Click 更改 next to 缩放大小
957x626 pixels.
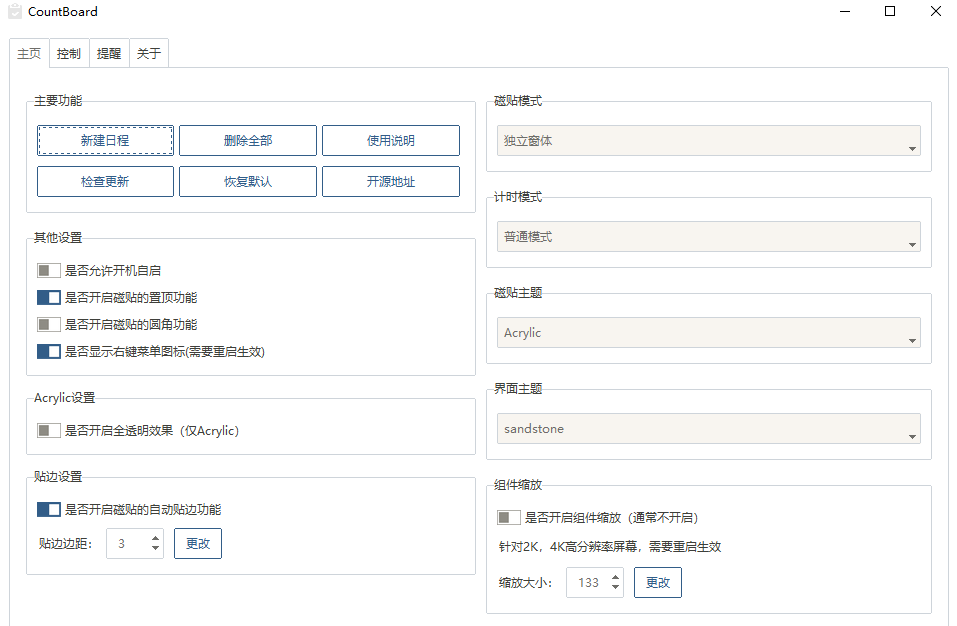point(657,582)
